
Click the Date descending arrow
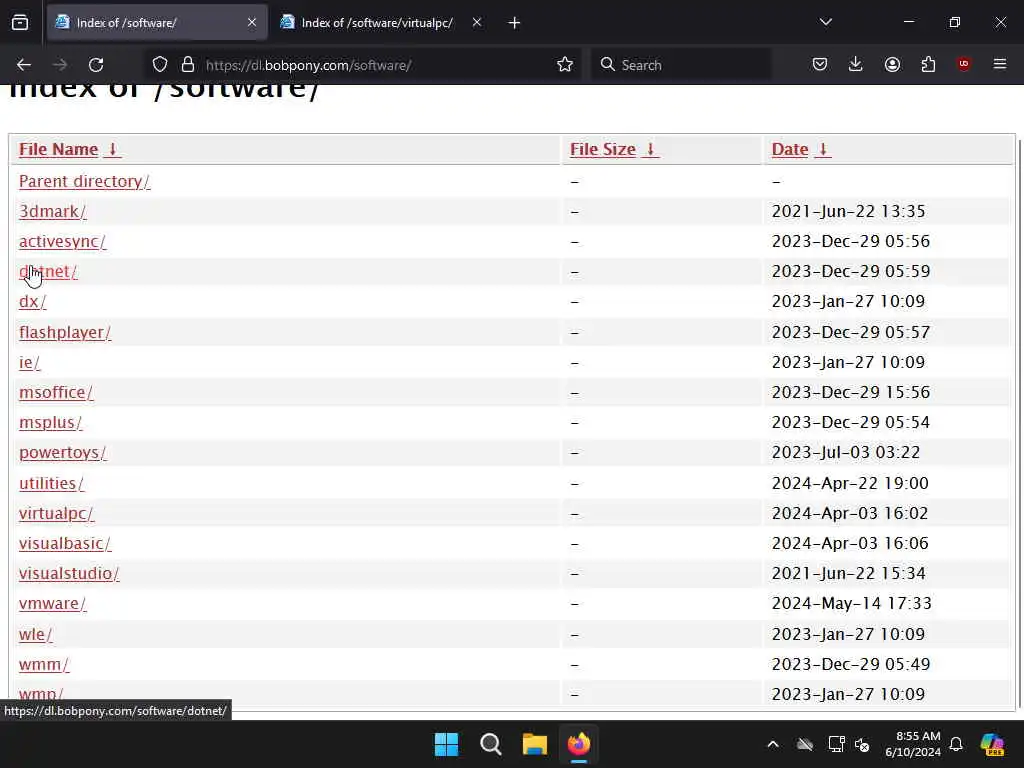coord(823,150)
